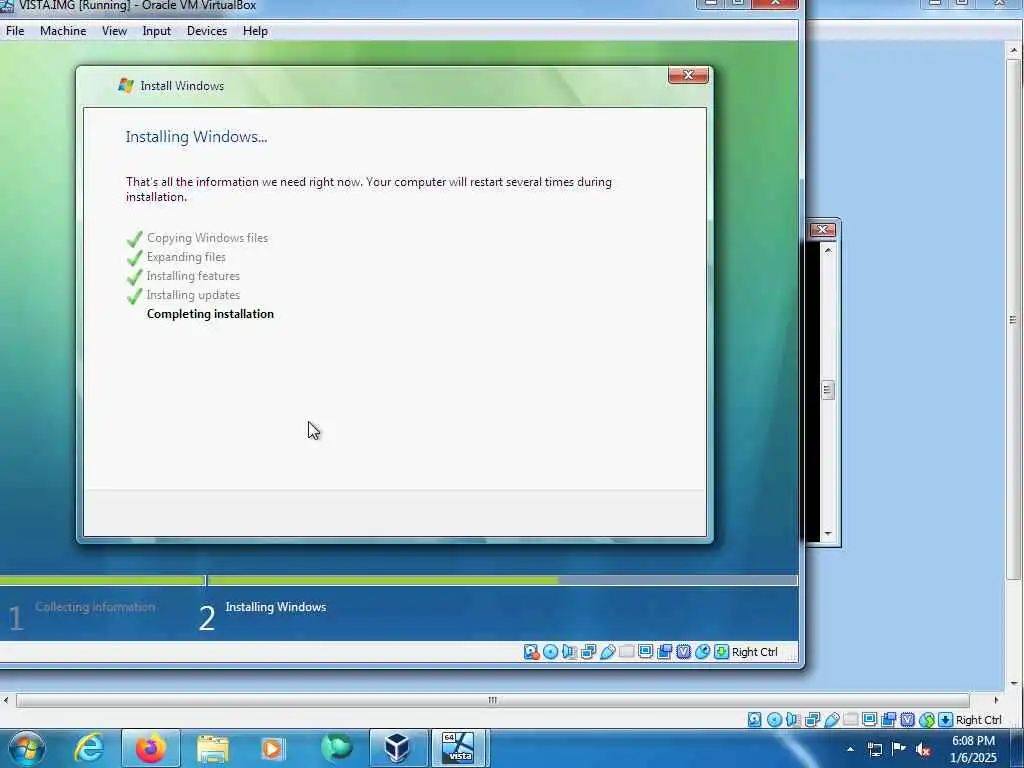Open Windows Explorer folder from taskbar
1024x768 pixels.
pyautogui.click(x=212, y=748)
